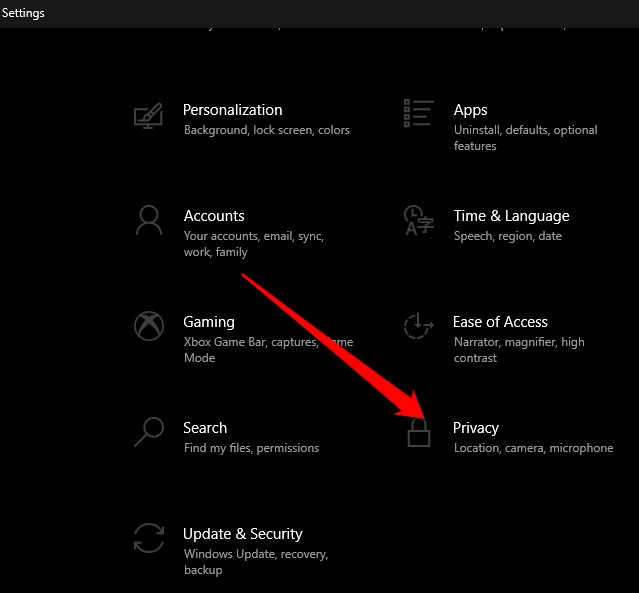
Task: Click "Find my files, permissions" text
Action: pos(251,448)
